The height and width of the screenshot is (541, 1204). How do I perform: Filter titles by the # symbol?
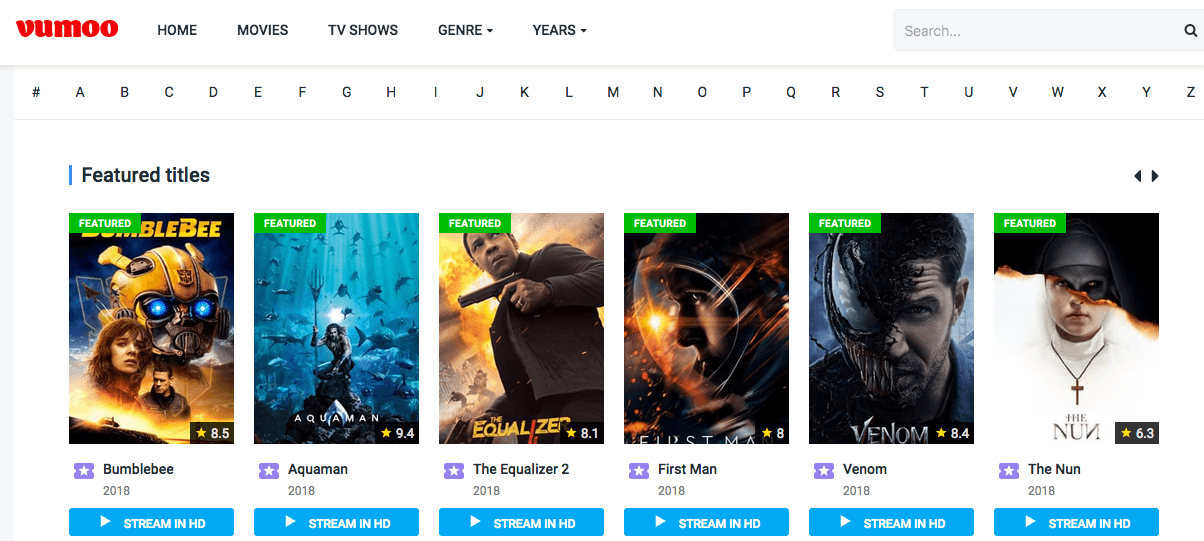tap(36, 92)
